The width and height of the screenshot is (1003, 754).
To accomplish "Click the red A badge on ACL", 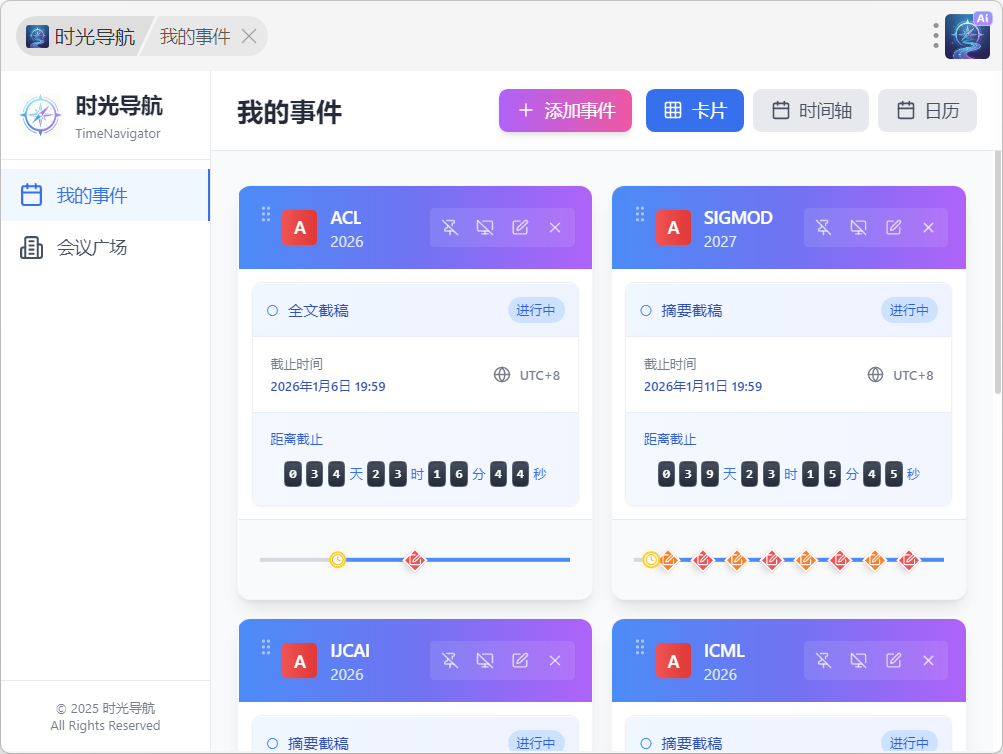I will (299, 228).
